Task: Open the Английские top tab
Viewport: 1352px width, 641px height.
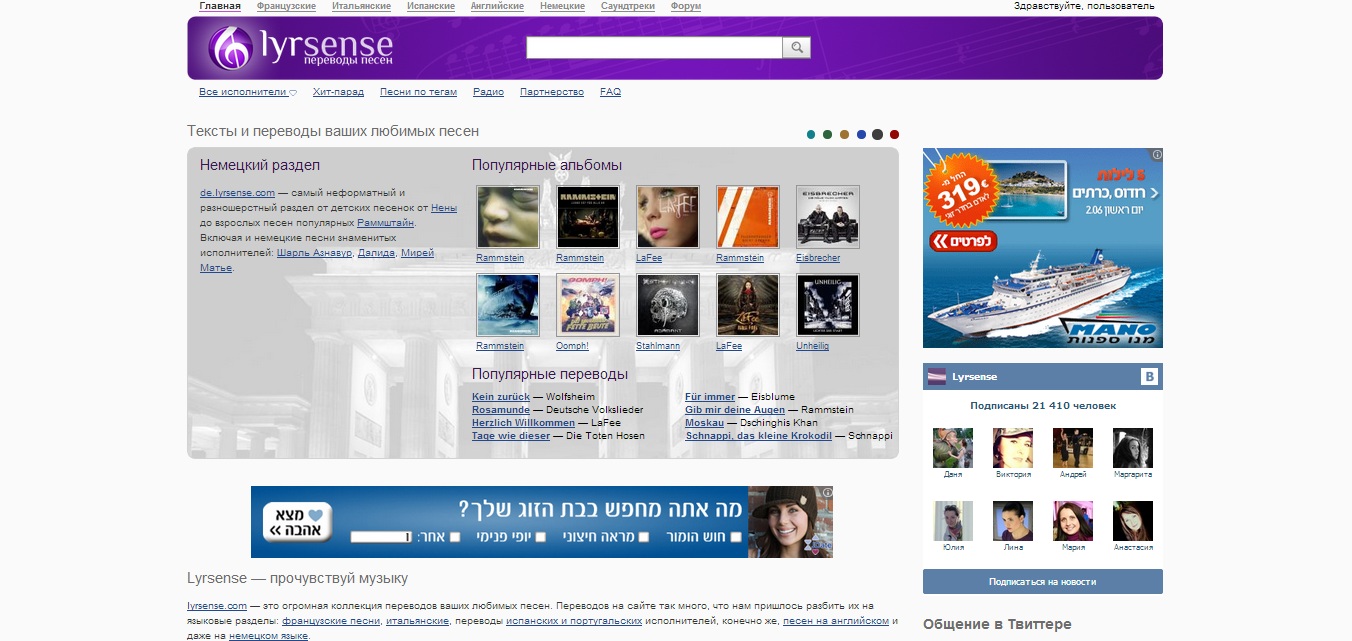Action: coord(497,6)
